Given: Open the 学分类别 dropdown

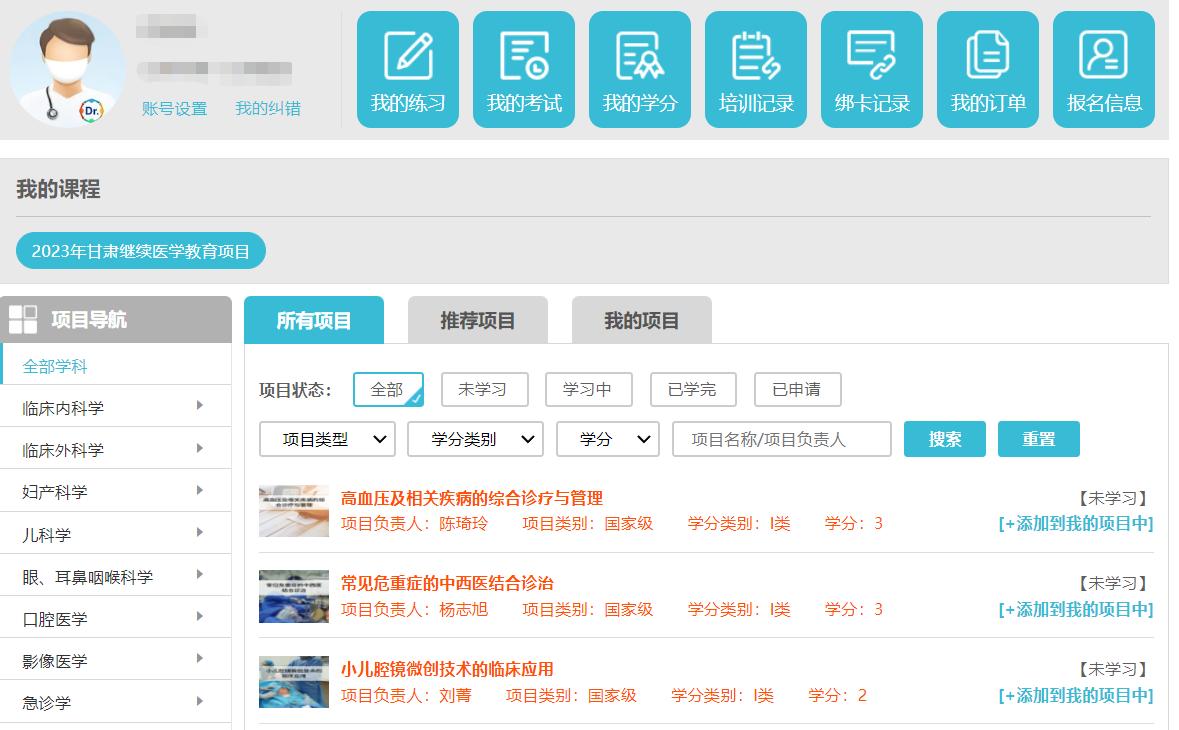Looking at the screenshot, I should (475, 439).
